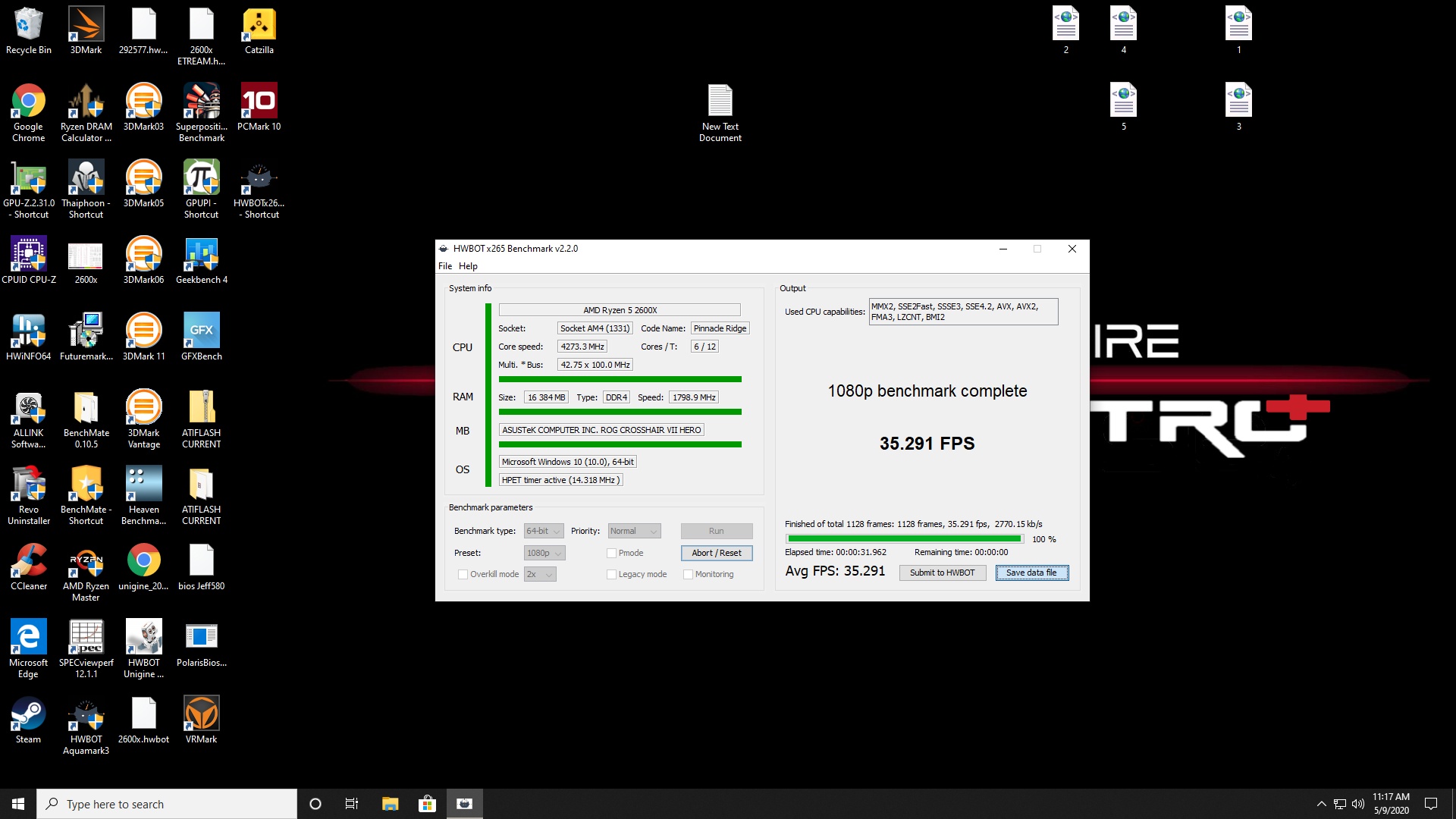Click Abort / Reset button
The image size is (1456, 819).
(x=717, y=553)
